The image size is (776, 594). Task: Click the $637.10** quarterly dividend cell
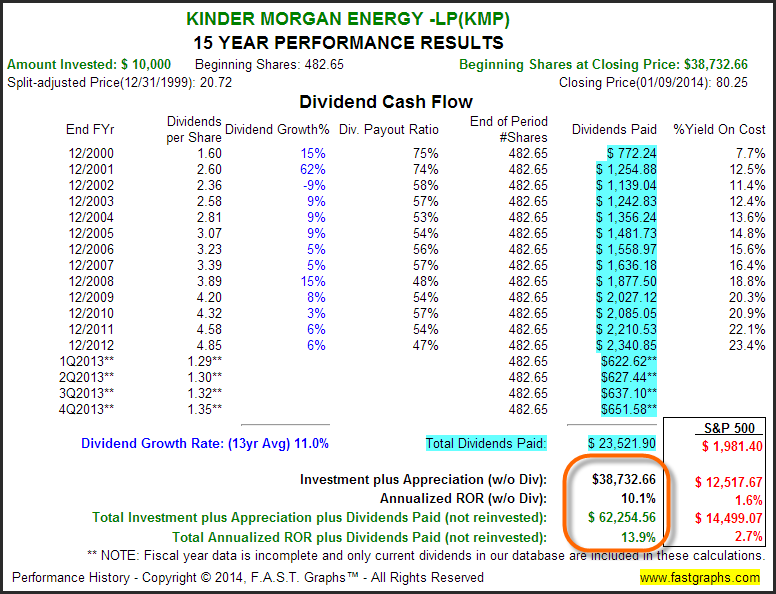tap(629, 393)
